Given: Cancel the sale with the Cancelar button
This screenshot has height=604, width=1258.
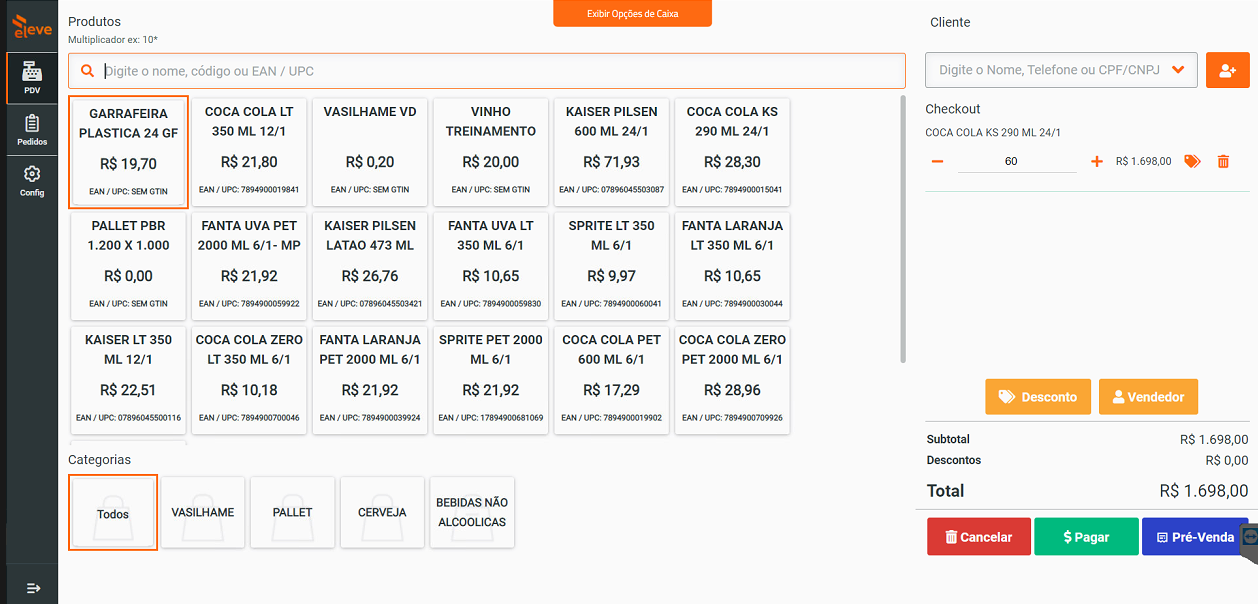Looking at the screenshot, I should point(978,537).
